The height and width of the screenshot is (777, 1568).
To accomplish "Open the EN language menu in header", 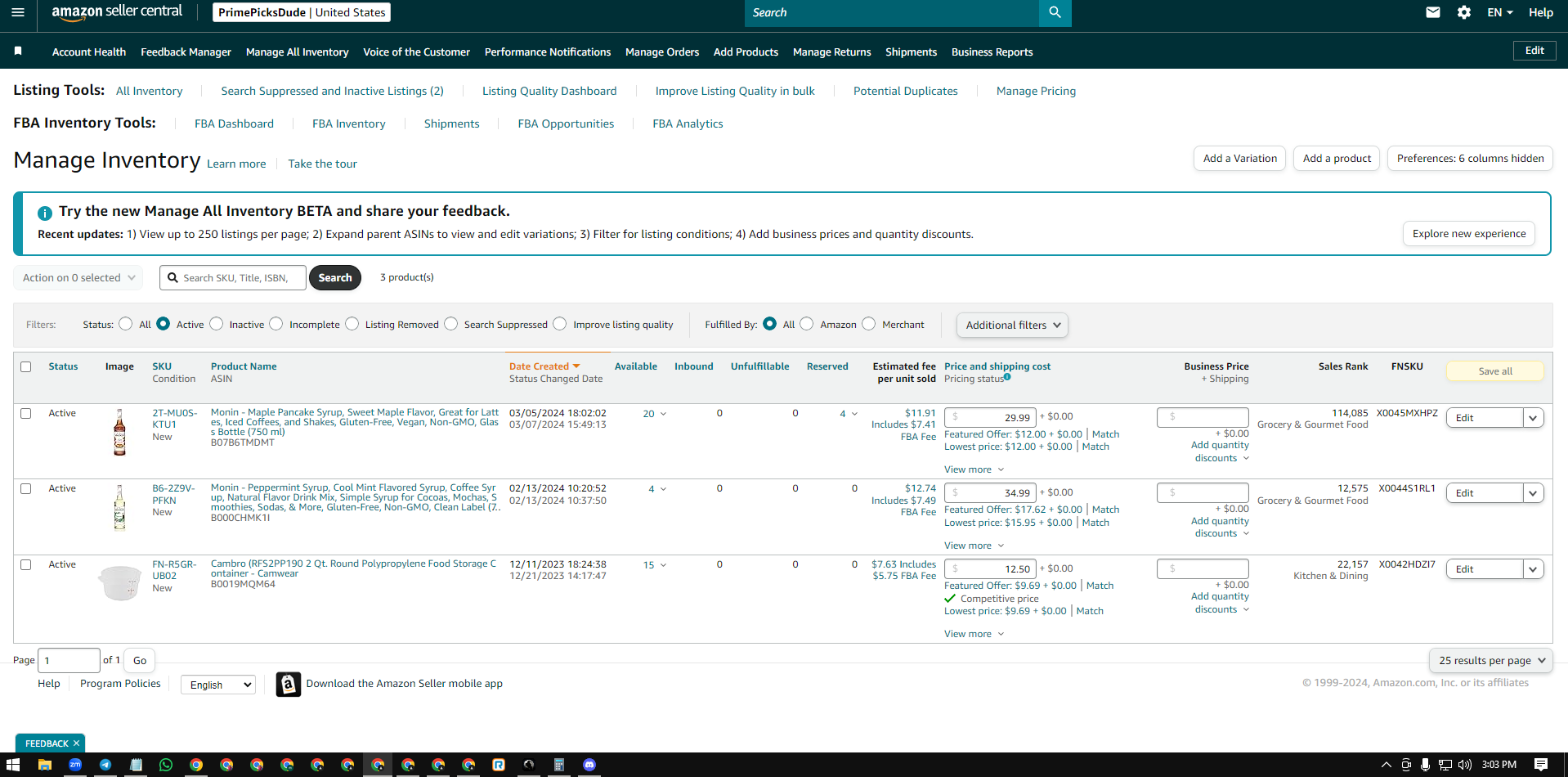I will click(1500, 12).
